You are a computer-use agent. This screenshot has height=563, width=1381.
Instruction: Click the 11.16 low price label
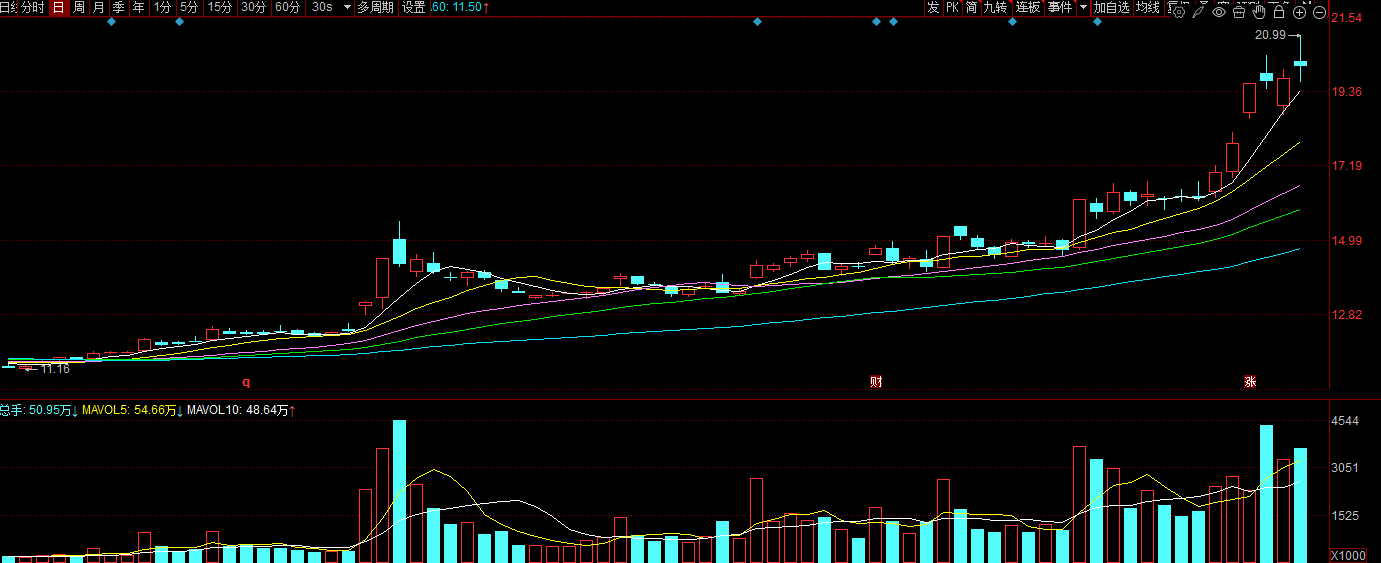[x=55, y=369]
